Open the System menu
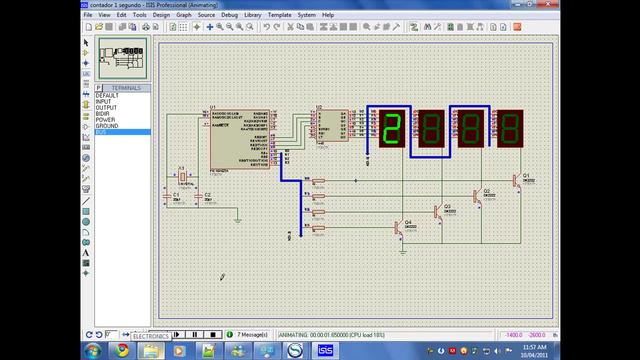This screenshot has height=360, width=640. (x=307, y=15)
